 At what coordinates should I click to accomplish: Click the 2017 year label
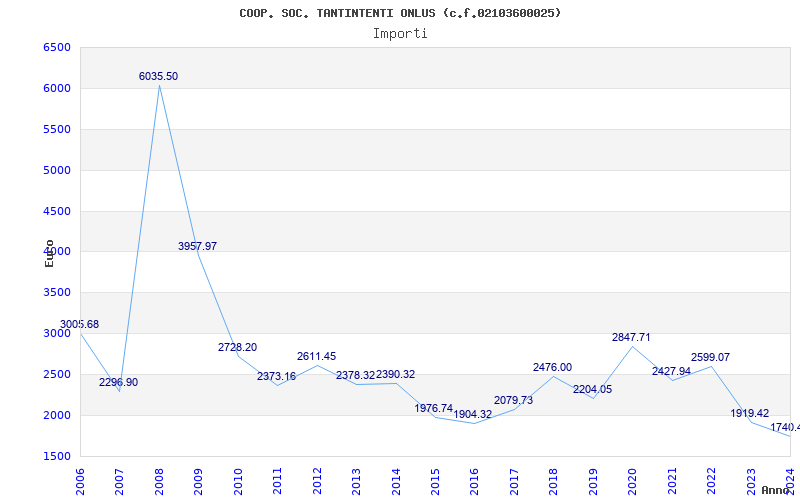514,481
